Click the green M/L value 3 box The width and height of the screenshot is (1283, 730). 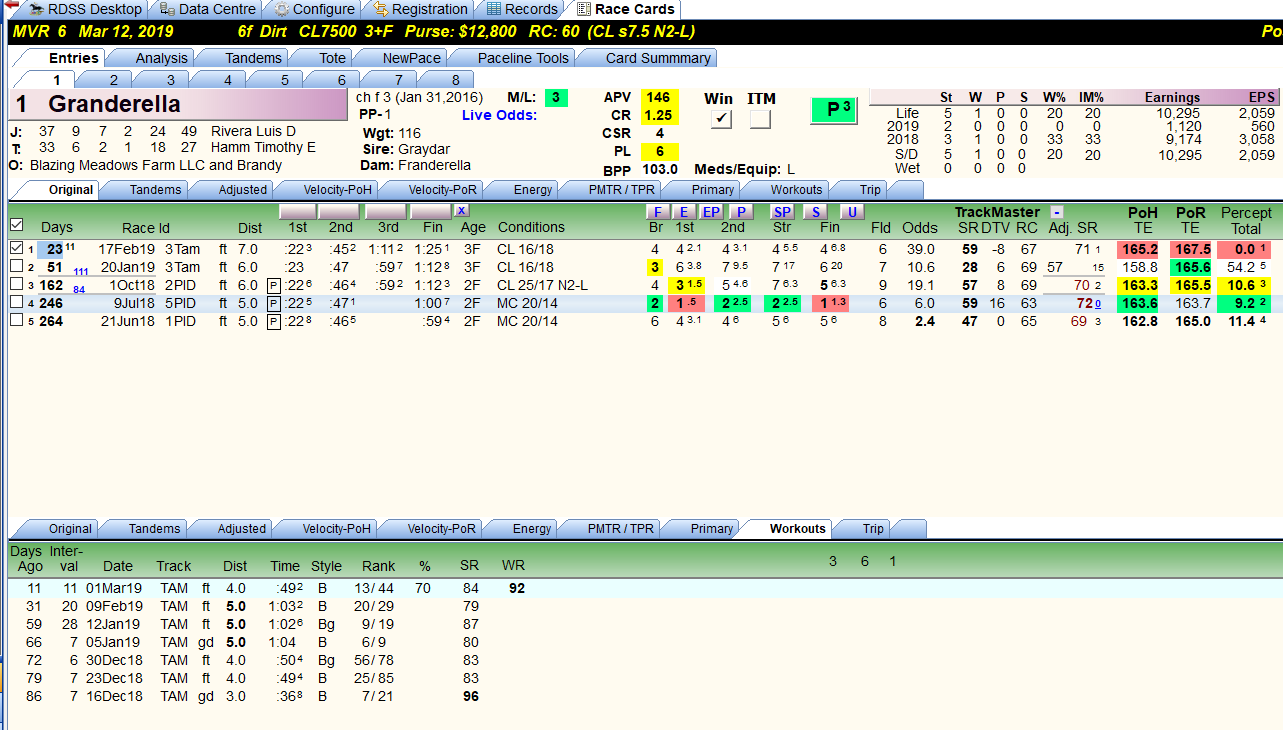coord(556,98)
